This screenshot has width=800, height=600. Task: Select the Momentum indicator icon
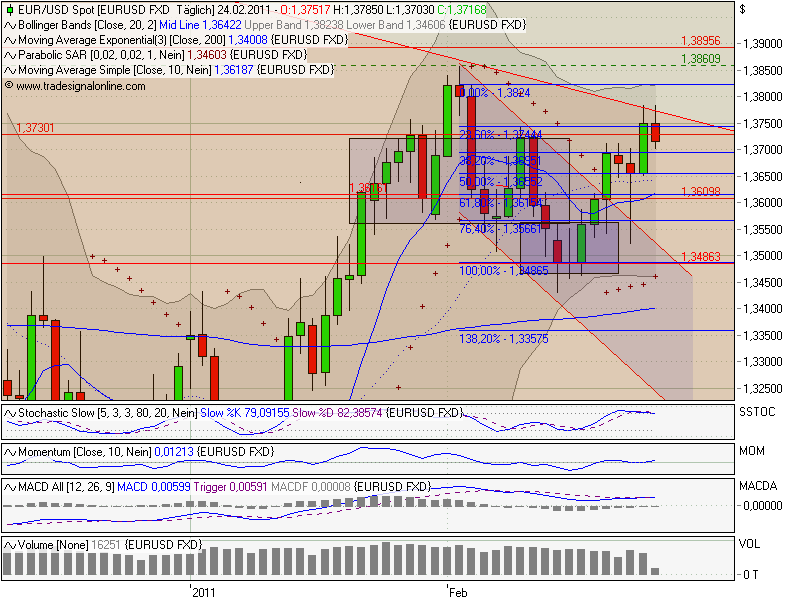(x=10, y=450)
